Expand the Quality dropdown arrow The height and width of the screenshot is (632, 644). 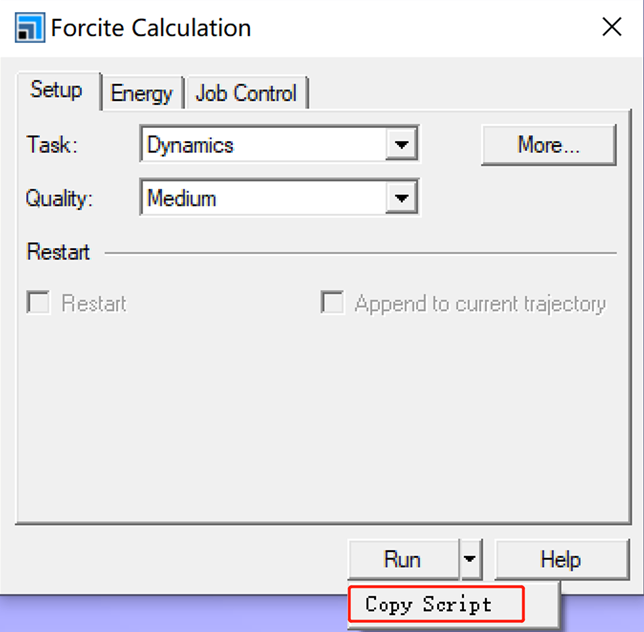click(x=401, y=199)
